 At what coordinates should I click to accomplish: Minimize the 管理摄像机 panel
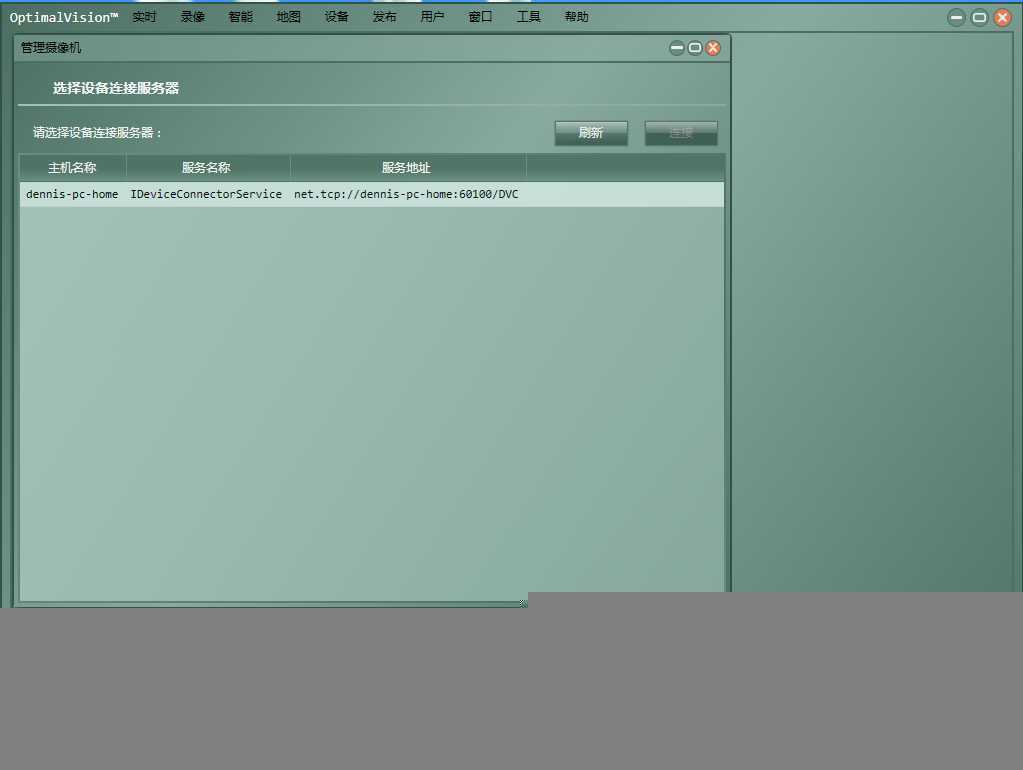coord(677,48)
